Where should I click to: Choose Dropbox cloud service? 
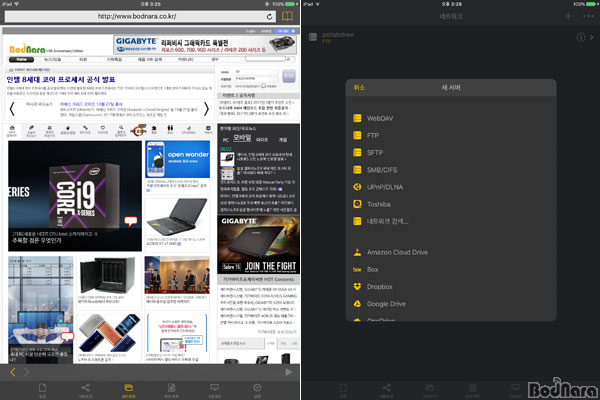[451, 287]
